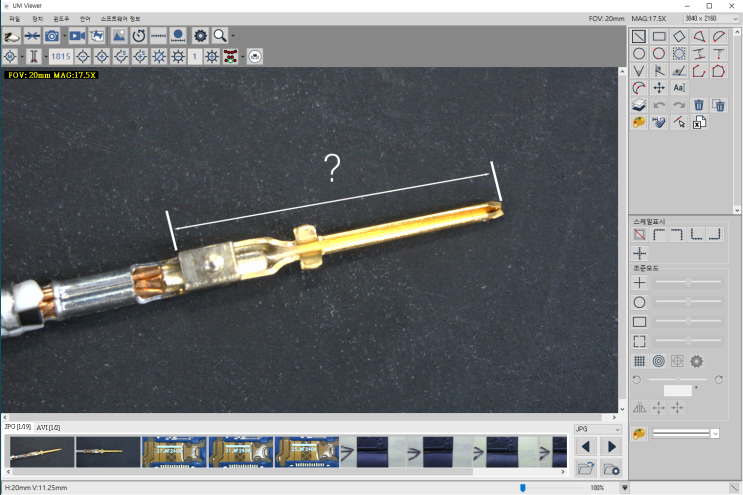The height and width of the screenshot is (495, 743).
Task: Select the open polyline tool
Action: (x=699, y=71)
